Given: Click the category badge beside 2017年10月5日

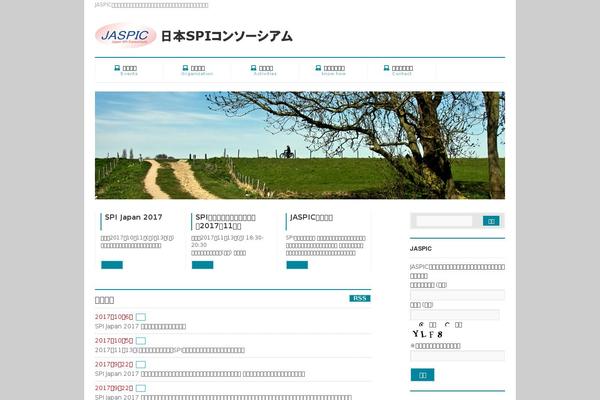Looking at the screenshot, I should coord(141,341).
